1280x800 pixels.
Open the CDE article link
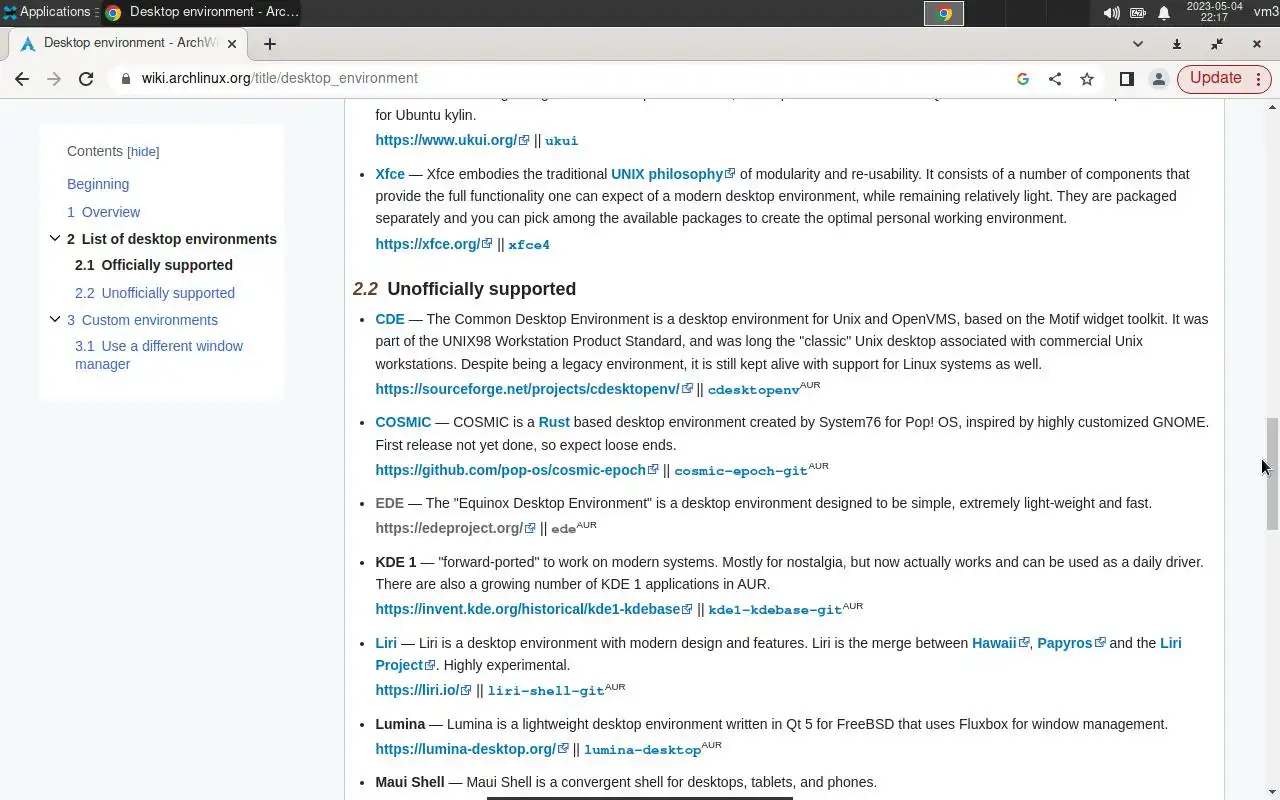pyautogui.click(x=390, y=319)
